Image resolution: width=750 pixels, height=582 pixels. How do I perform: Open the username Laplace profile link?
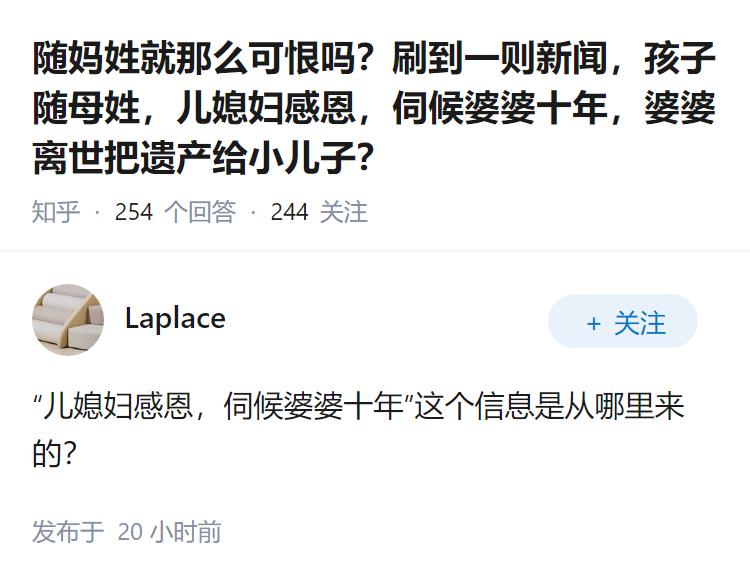tap(175, 319)
